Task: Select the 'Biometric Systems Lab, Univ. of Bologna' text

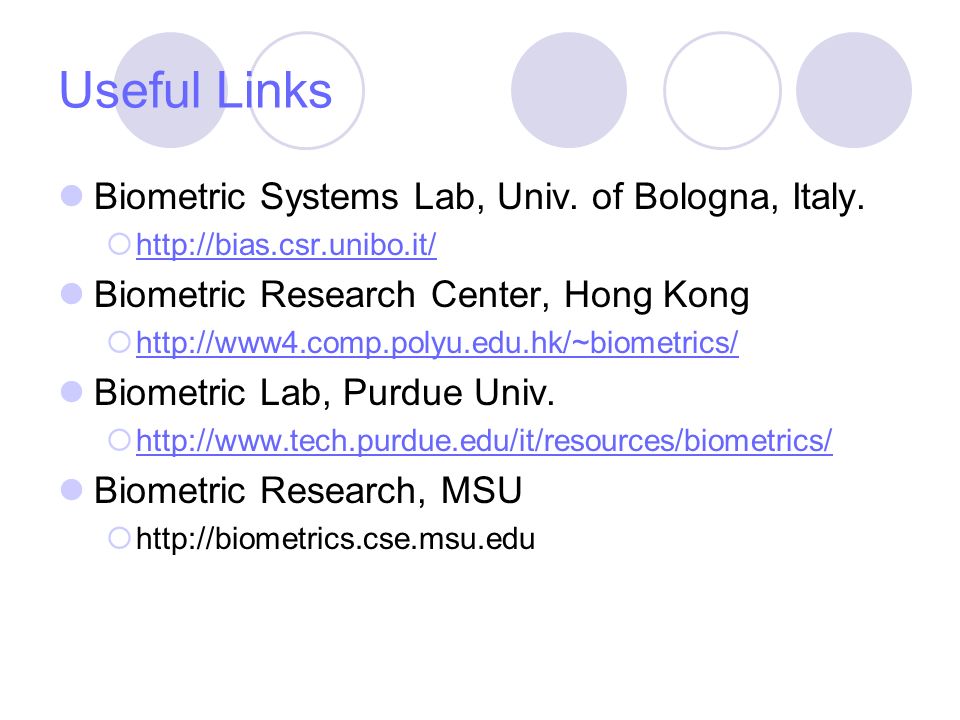Action: [x=432, y=197]
